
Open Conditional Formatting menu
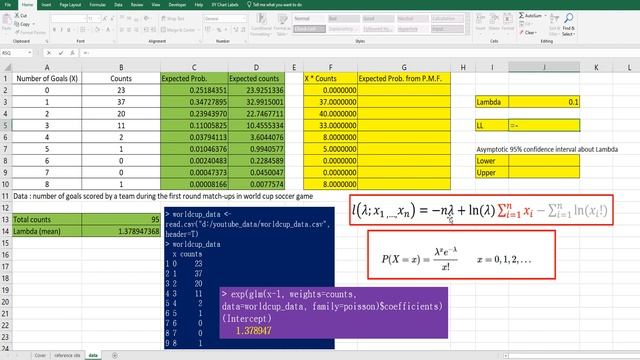261,24
